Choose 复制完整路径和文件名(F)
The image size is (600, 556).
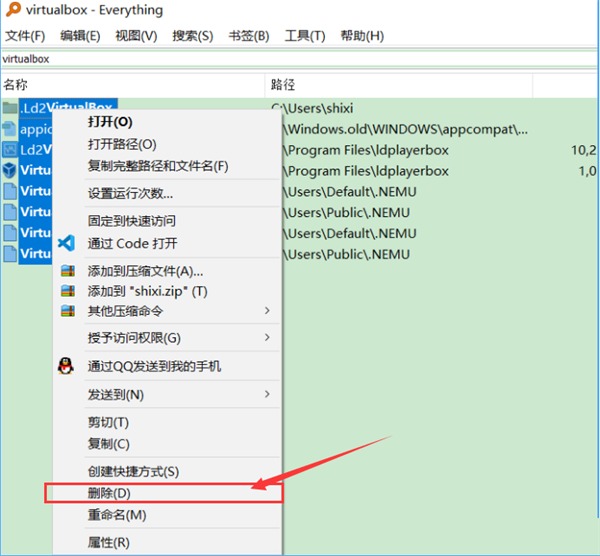click(x=158, y=165)
